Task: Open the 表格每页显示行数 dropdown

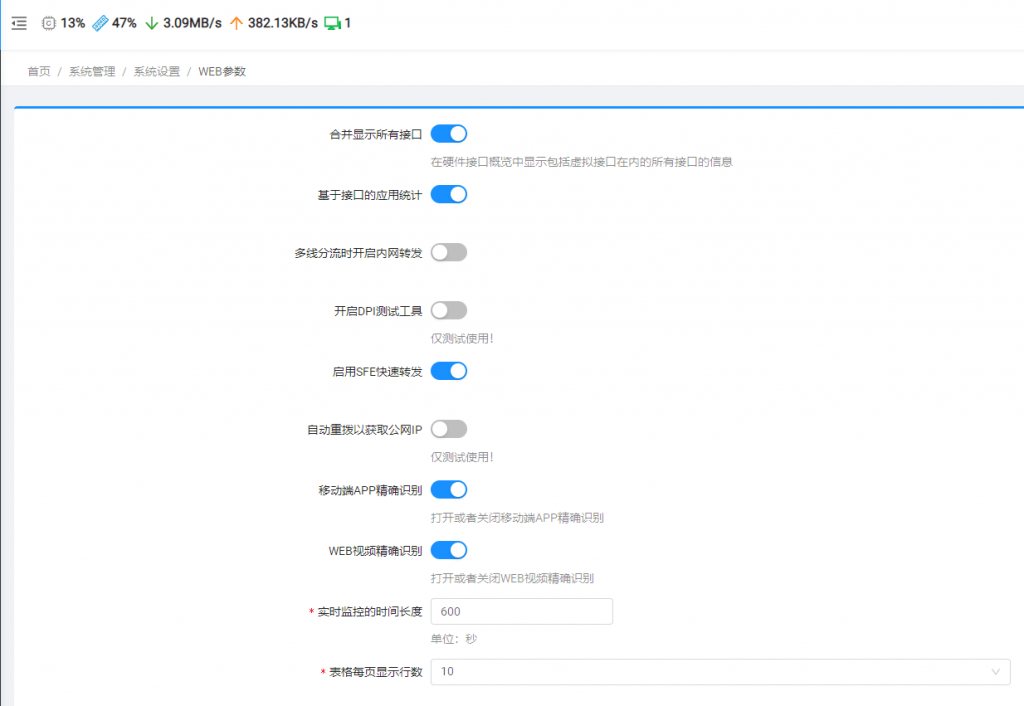Action: pos(720,672)
